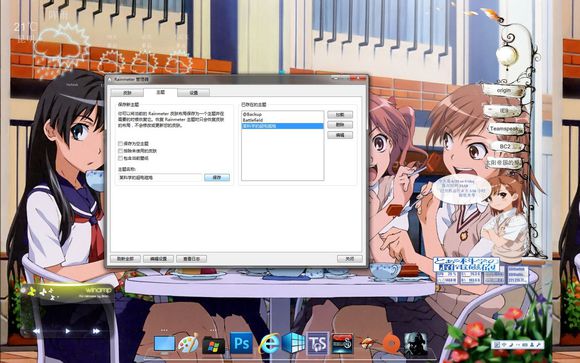
Task: Open the Windows-logo folder dock icon
Action: pos(213,346)
